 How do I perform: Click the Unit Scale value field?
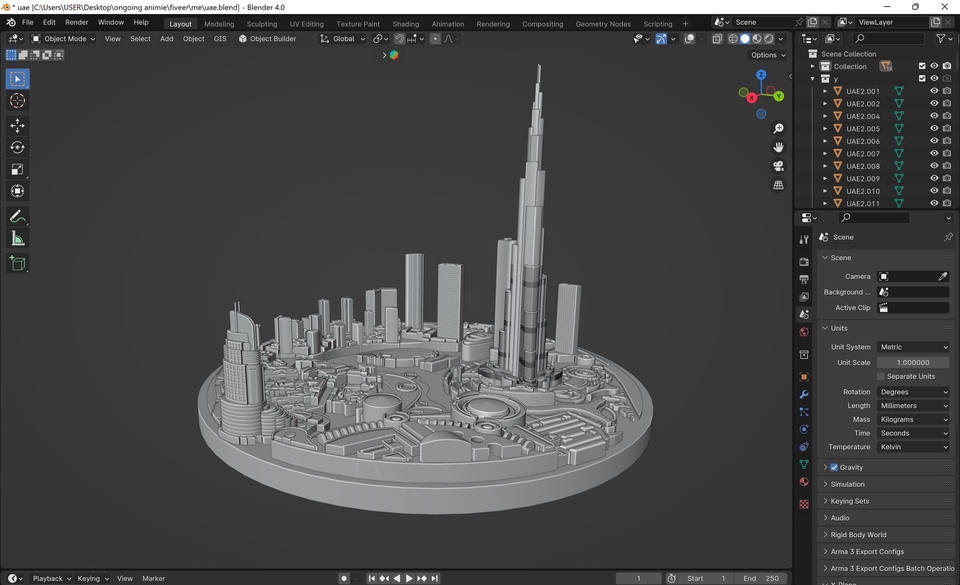913,361
